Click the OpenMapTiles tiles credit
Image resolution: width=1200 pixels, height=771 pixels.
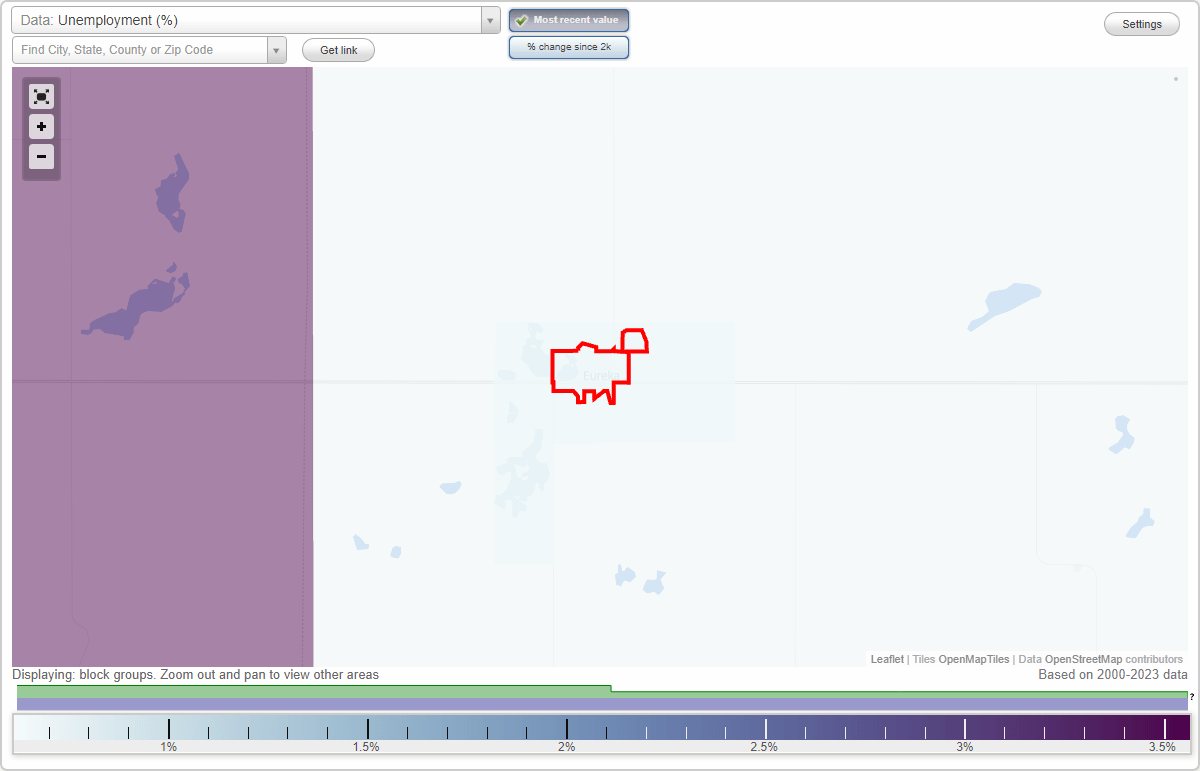coord(973,659)
